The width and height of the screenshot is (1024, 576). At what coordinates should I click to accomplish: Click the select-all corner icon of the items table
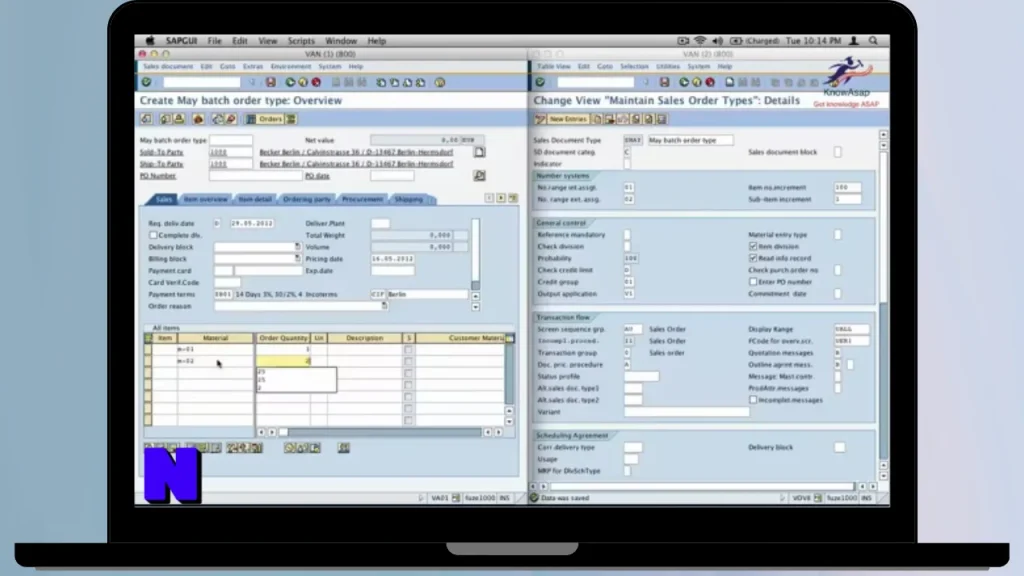click(x=148, y=338)
